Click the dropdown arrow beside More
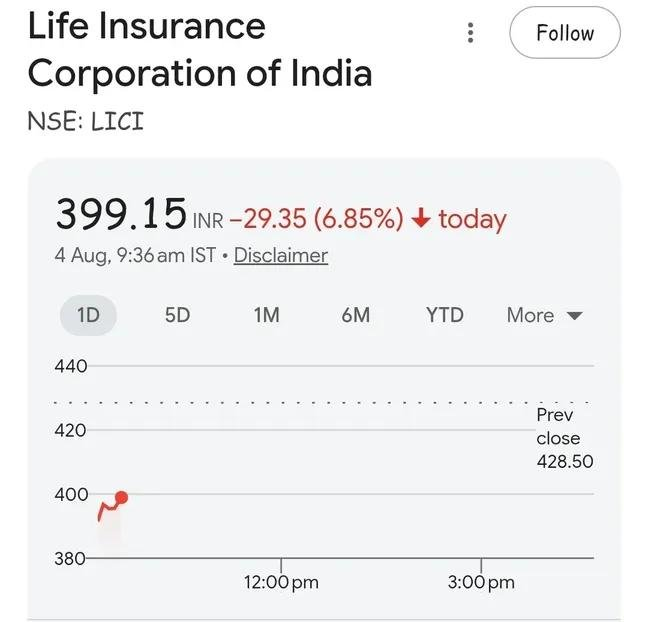Image resolution: width=648 pixels, height=622 pixels. pyautogui.click(x=574, y=316)
